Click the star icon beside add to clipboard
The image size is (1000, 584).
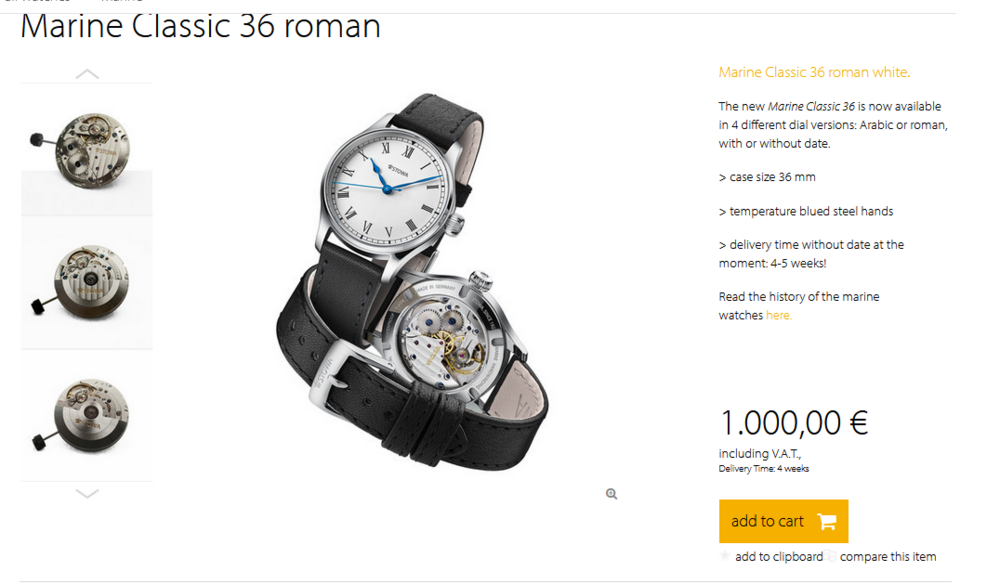725,556
